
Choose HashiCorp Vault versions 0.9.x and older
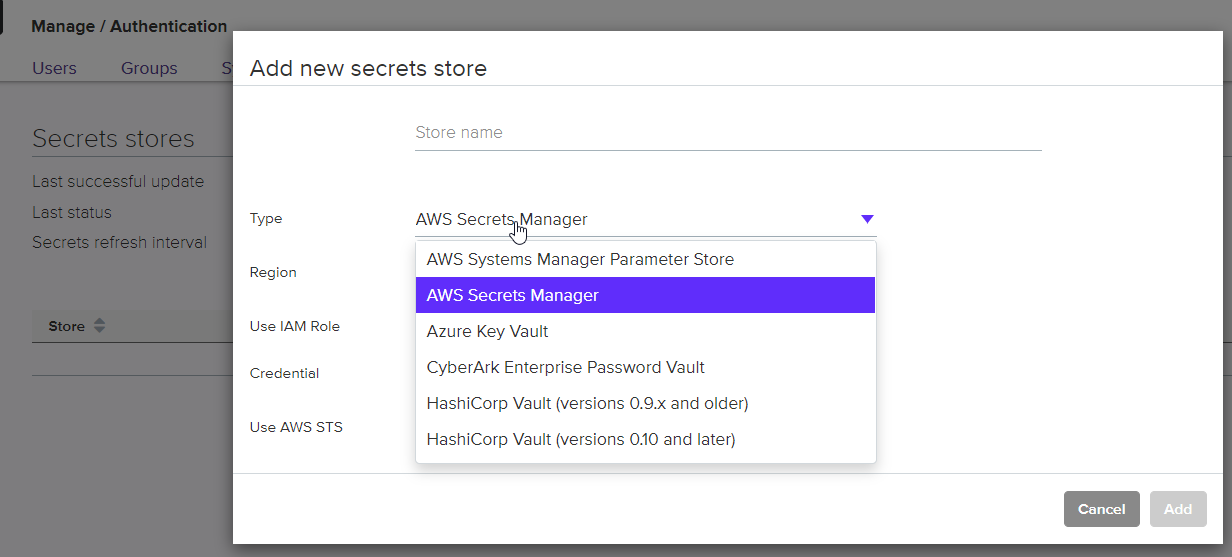point(587,403)
